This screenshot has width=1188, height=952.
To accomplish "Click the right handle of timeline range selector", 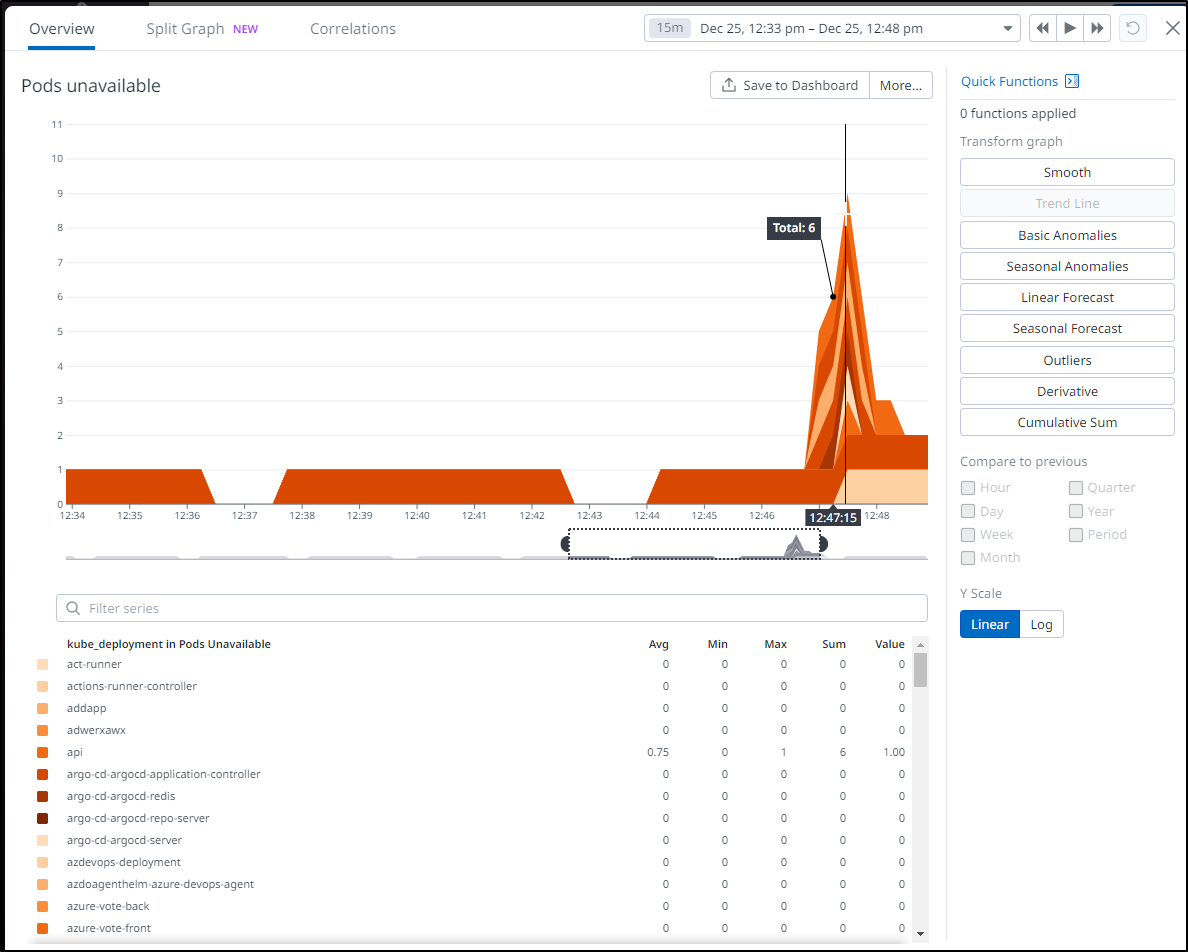I will [824, 544].
